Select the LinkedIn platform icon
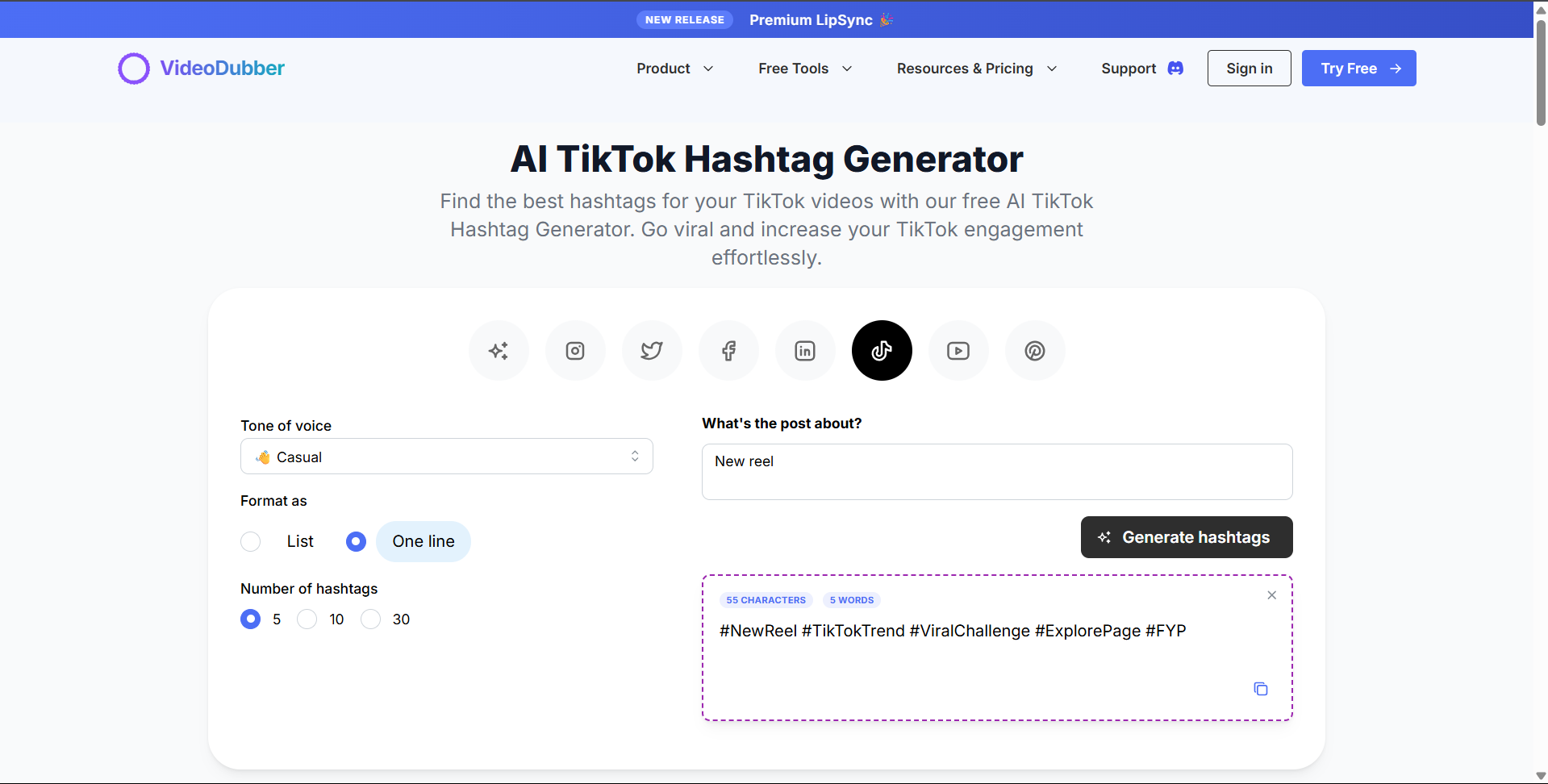Screen dimensions: 1548x784 805,351
